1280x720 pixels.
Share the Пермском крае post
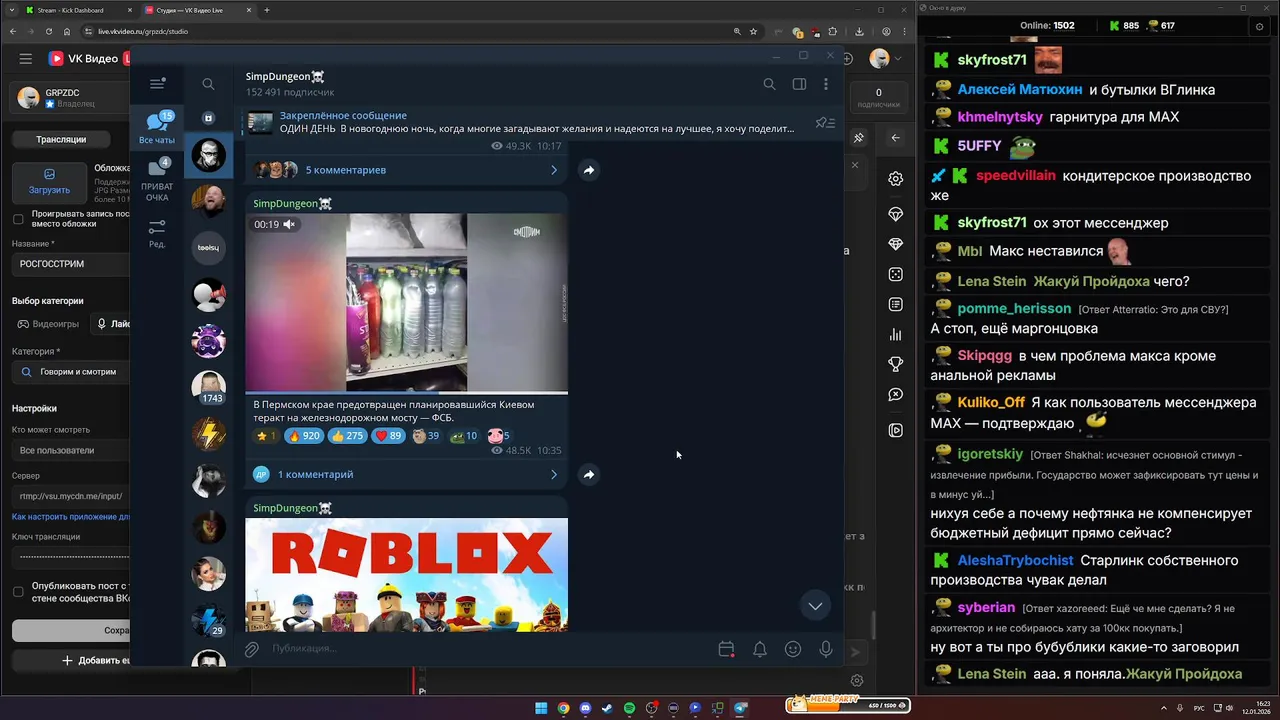pos(588,474)
